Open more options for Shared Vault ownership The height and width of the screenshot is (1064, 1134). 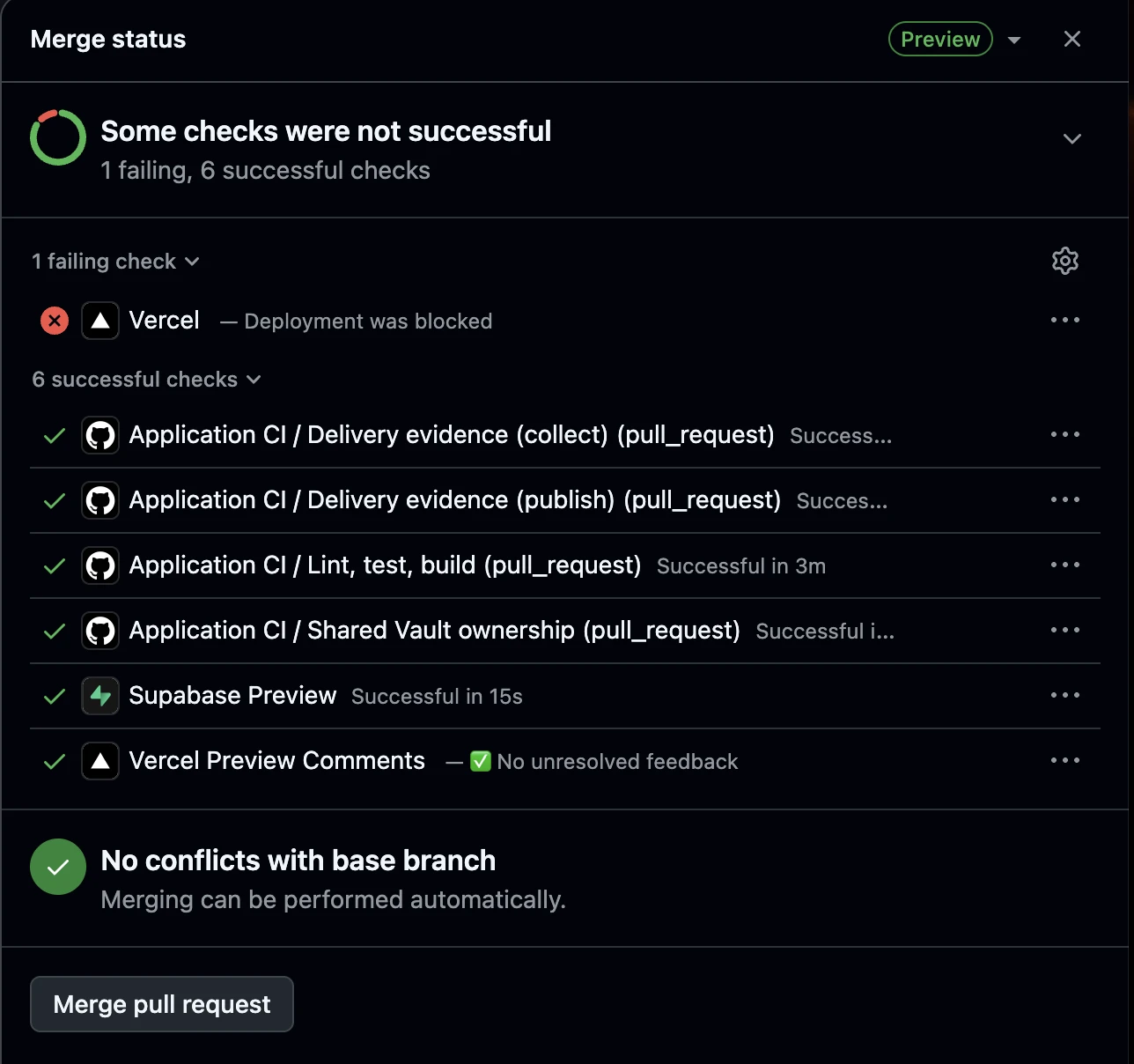[1065, 630]
